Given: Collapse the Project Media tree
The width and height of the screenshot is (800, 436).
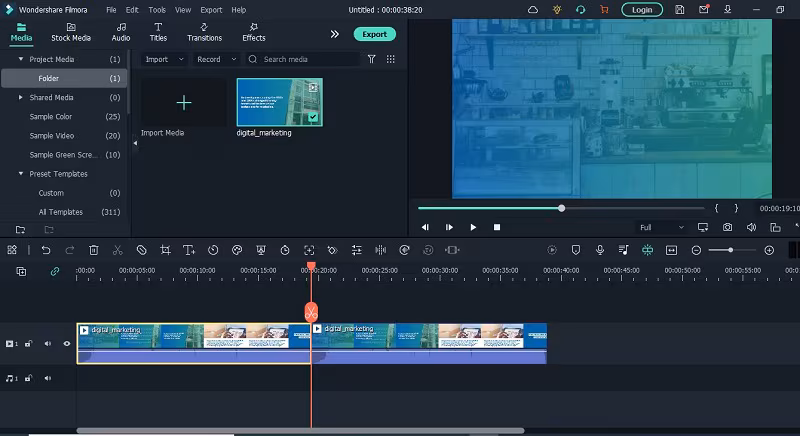Looking at the screenshot, I should [21, 59].
